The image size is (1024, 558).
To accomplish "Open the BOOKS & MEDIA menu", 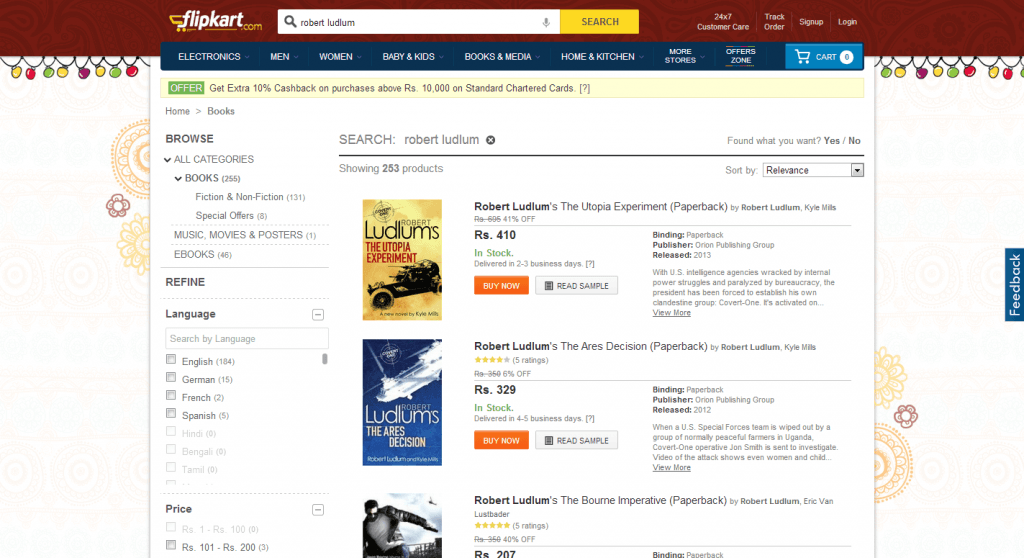I will [x=502, y=57].
